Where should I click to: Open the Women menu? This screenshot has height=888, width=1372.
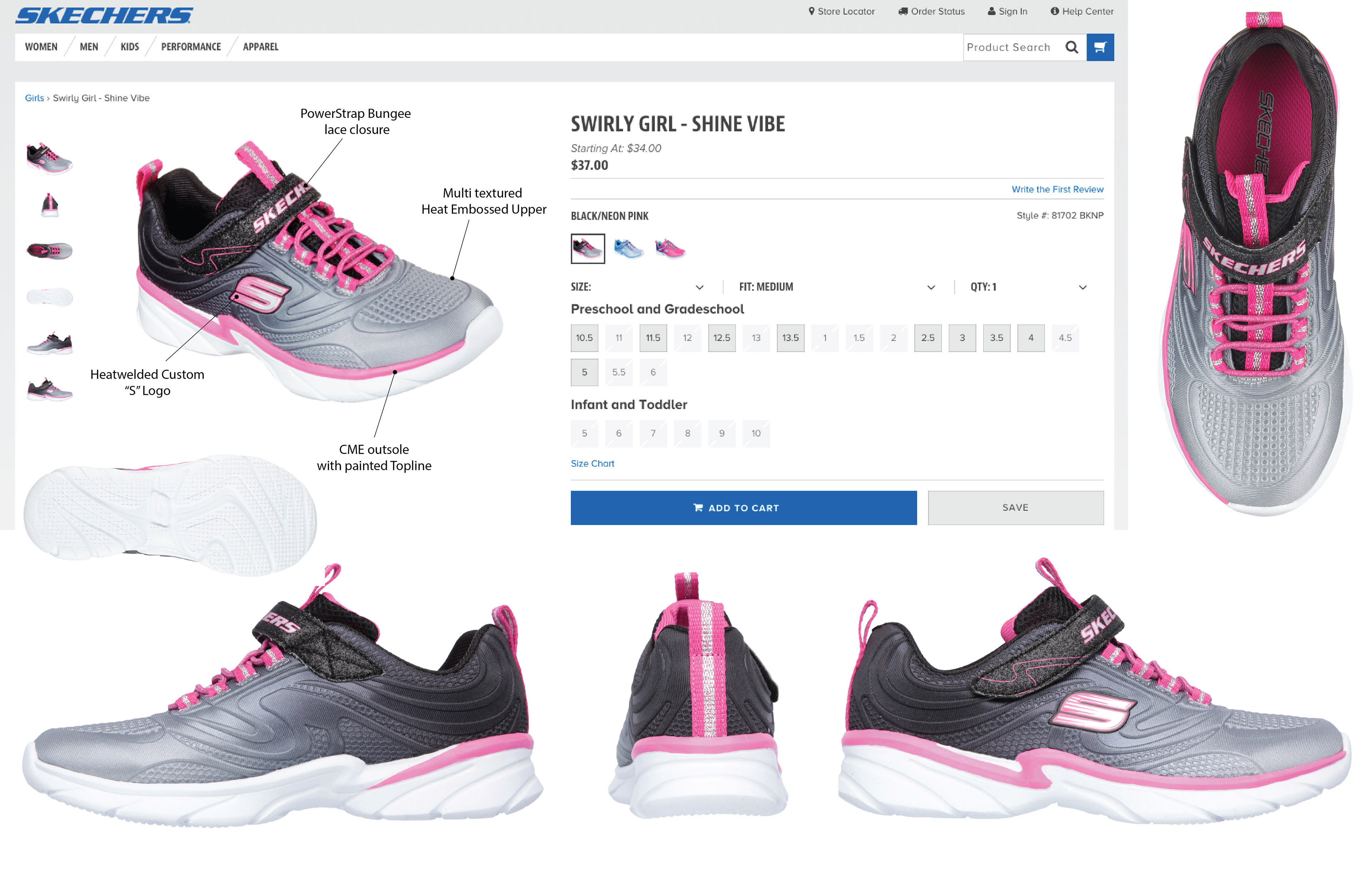(41, 47)
